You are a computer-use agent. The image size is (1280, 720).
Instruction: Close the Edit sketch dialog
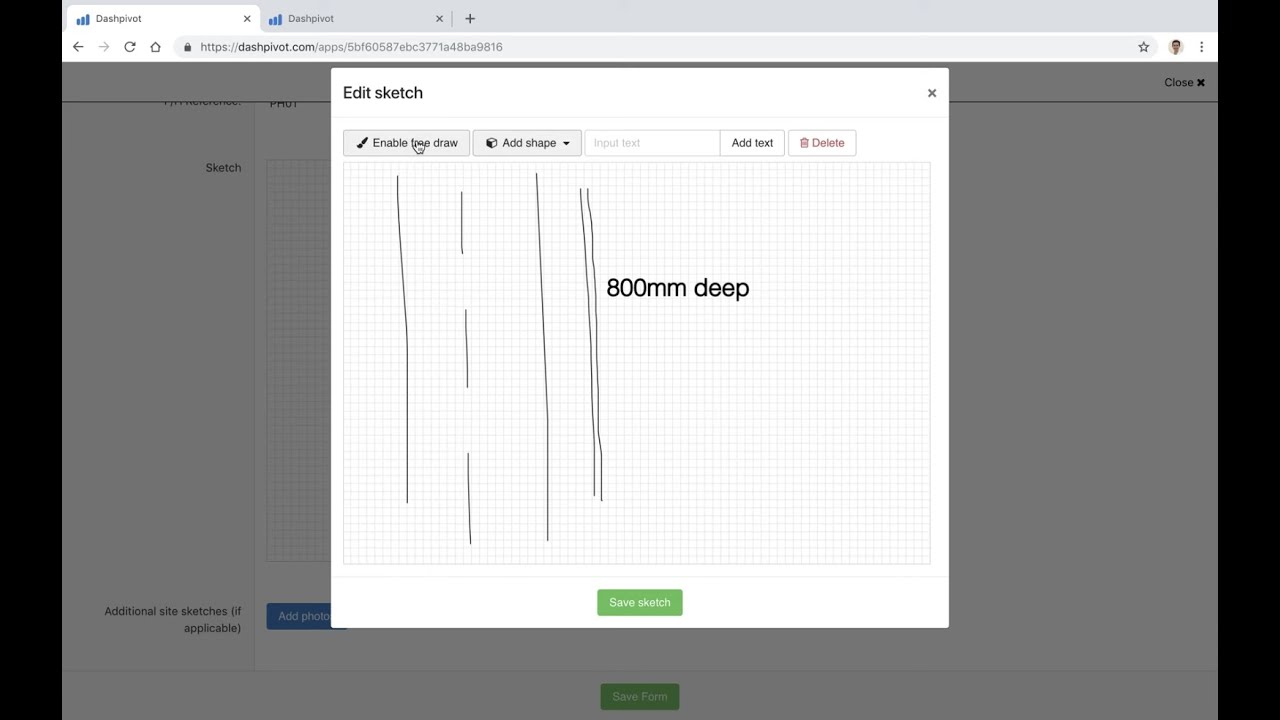(x=932, y=93)
